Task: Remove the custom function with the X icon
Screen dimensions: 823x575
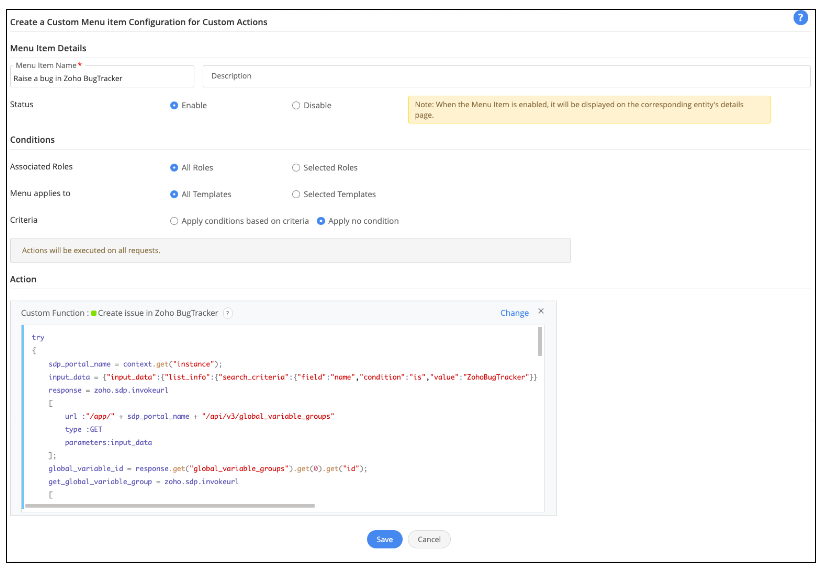Action: click(x=541, y=311)
